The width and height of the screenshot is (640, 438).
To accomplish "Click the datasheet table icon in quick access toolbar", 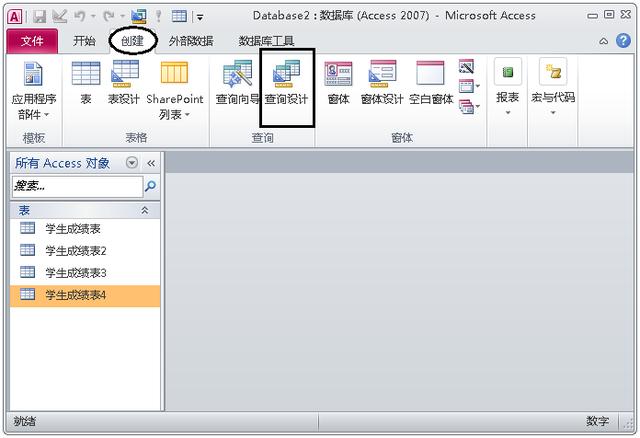I will tap(179, 17).
